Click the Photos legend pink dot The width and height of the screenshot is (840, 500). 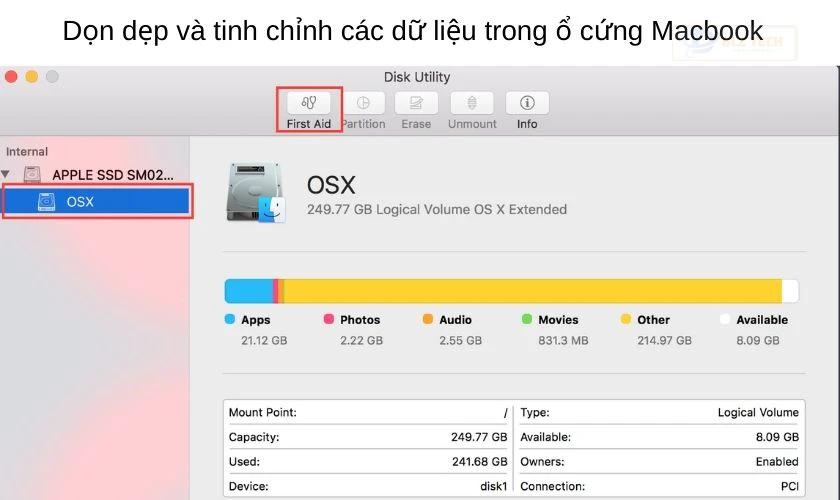(x=329, y=319)
